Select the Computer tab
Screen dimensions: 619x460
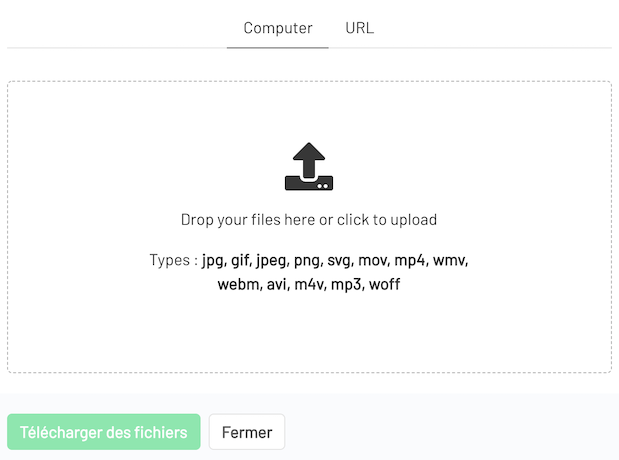(278, 28)
